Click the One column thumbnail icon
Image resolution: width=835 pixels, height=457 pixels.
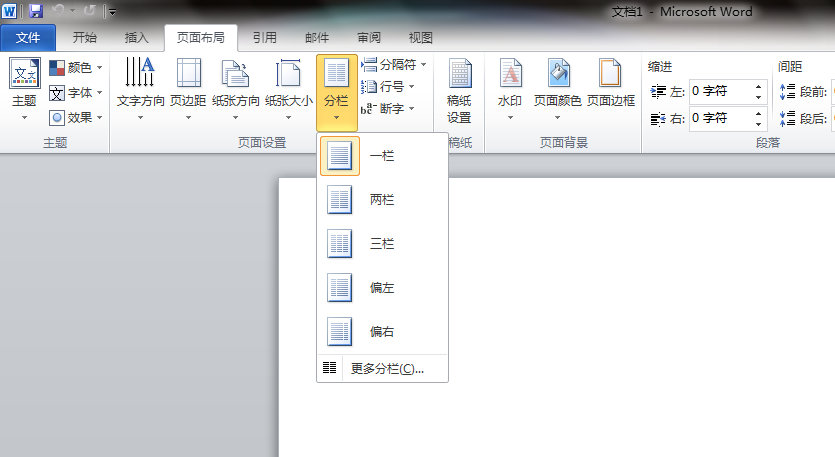coord(340,156)
